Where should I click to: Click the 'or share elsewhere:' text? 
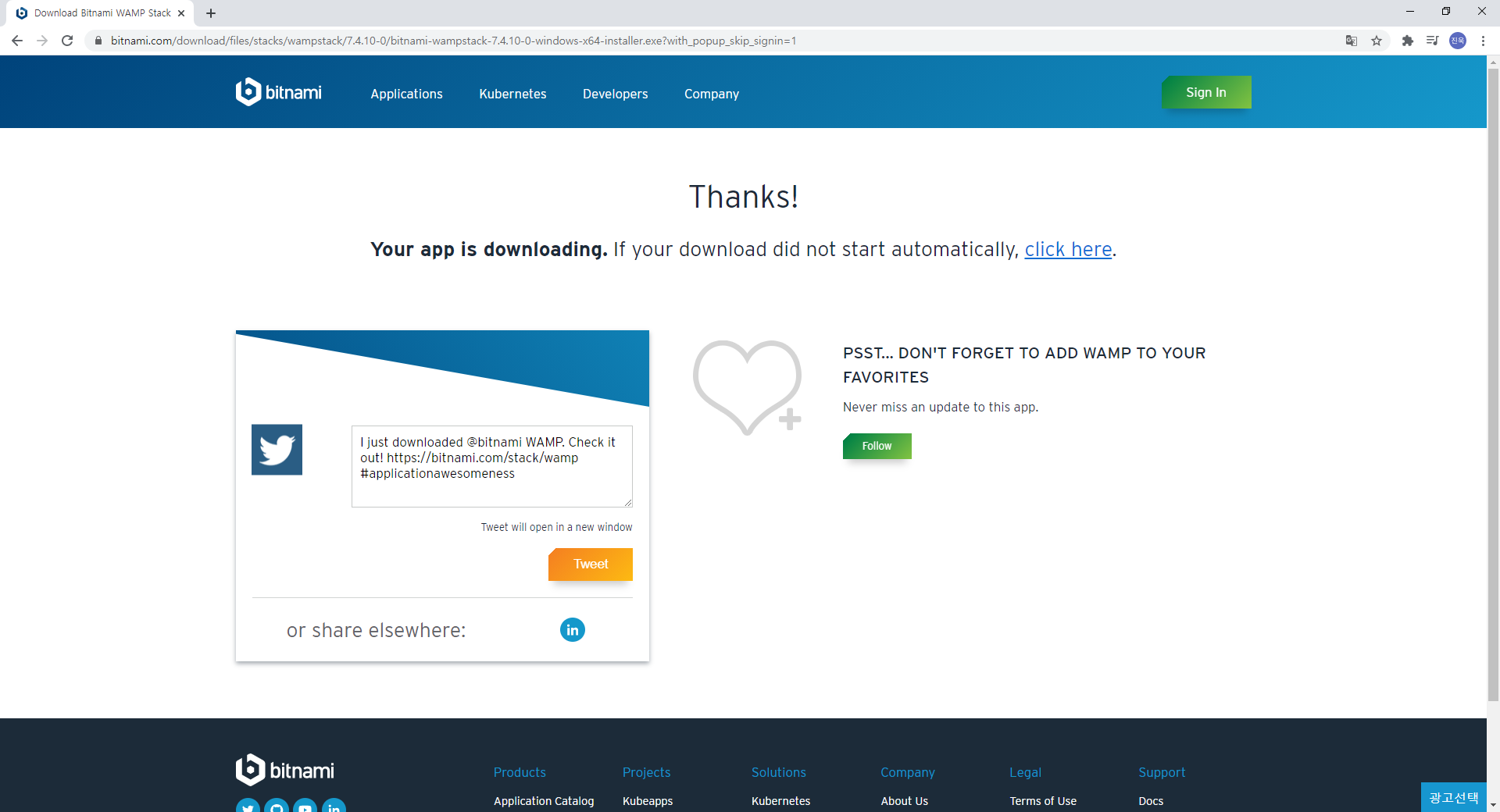click(376, 630)
